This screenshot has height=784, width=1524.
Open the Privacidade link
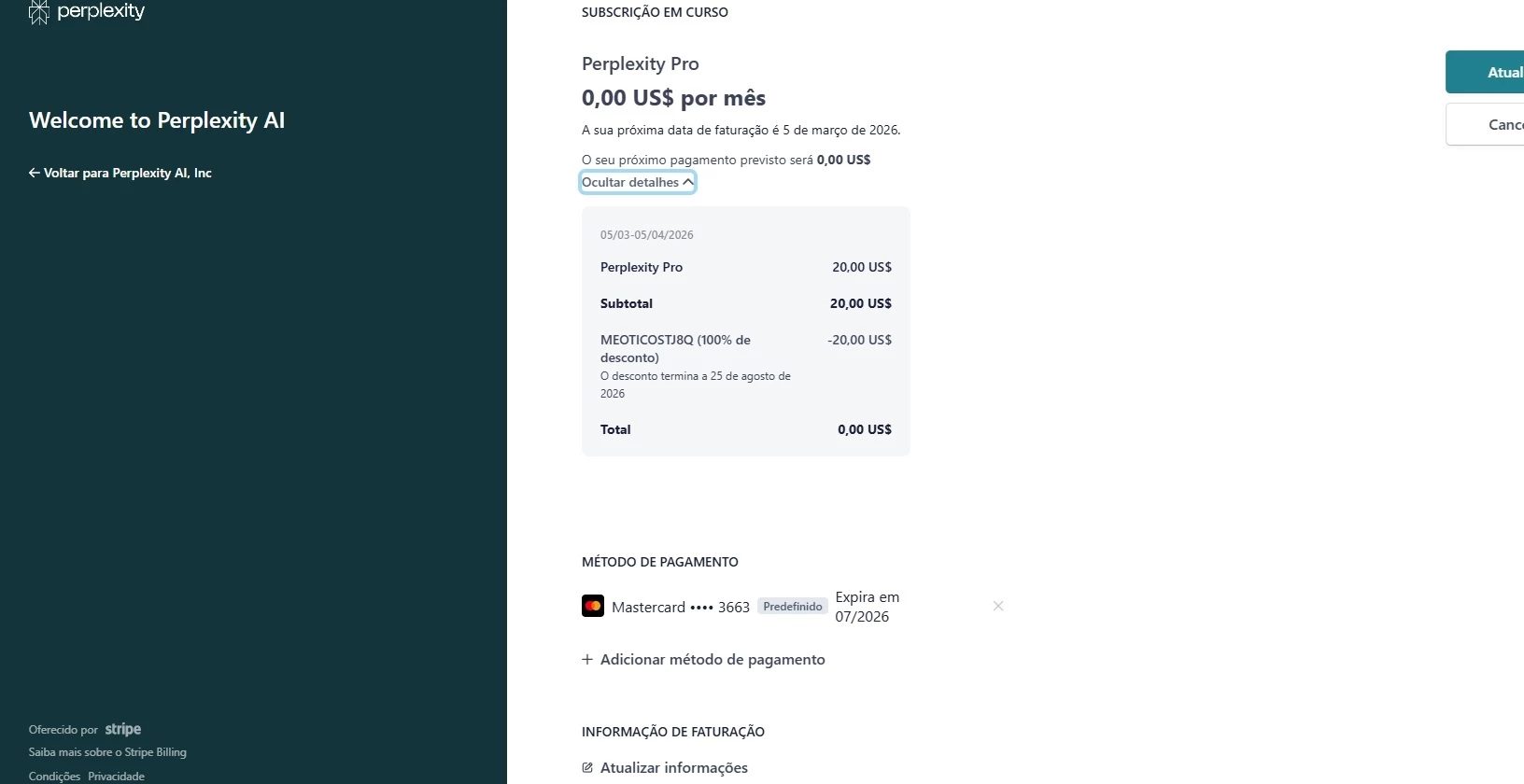[117, 777]
